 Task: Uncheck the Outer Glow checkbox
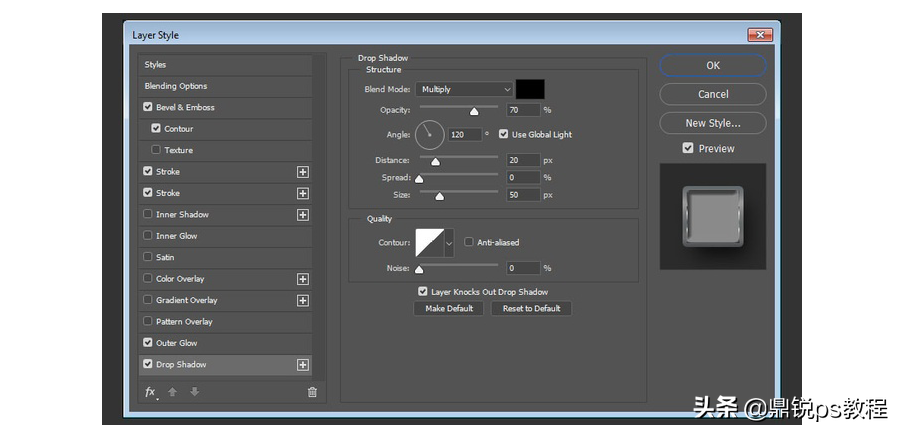[x=148, y=343]
